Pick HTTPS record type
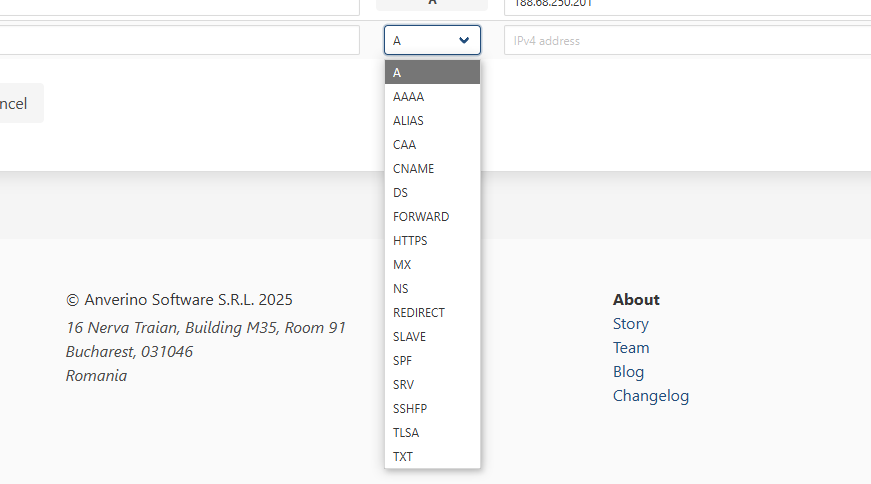This screenshot has height=484, width=871. pyautogui.click(x=410, y=241)
